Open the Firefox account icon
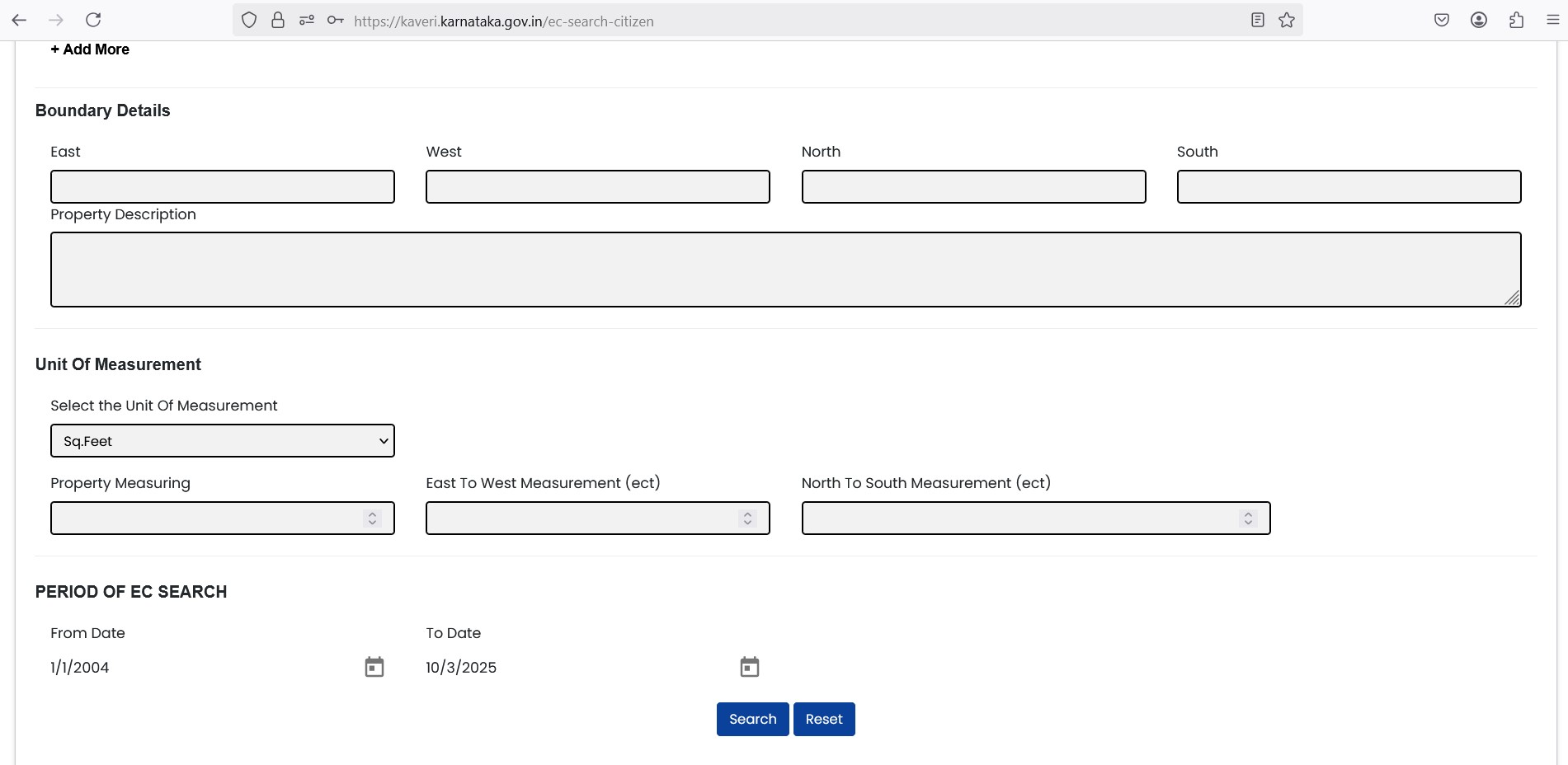Screen dimensions: 1568x765 coord(1479,21)
